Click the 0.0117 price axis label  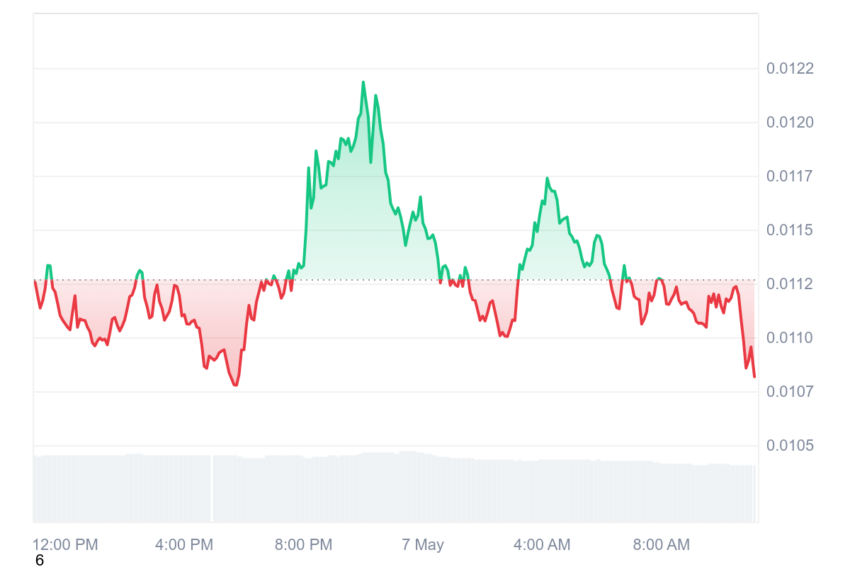[789, 176]
